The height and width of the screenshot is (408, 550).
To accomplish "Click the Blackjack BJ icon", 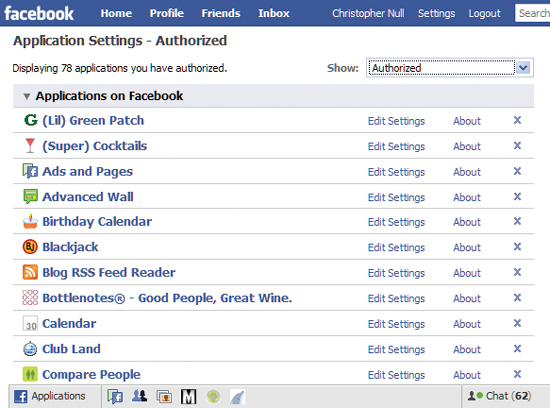I will (30, 247).
